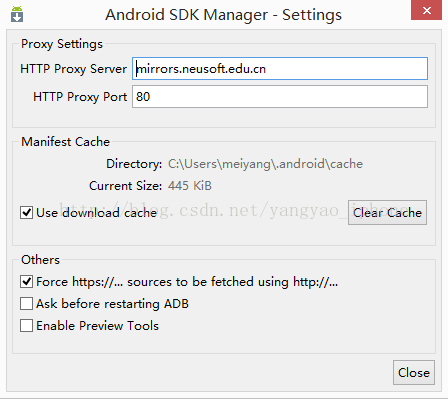Click the Current Size: label
448x399 pixels.
[125, 186]
